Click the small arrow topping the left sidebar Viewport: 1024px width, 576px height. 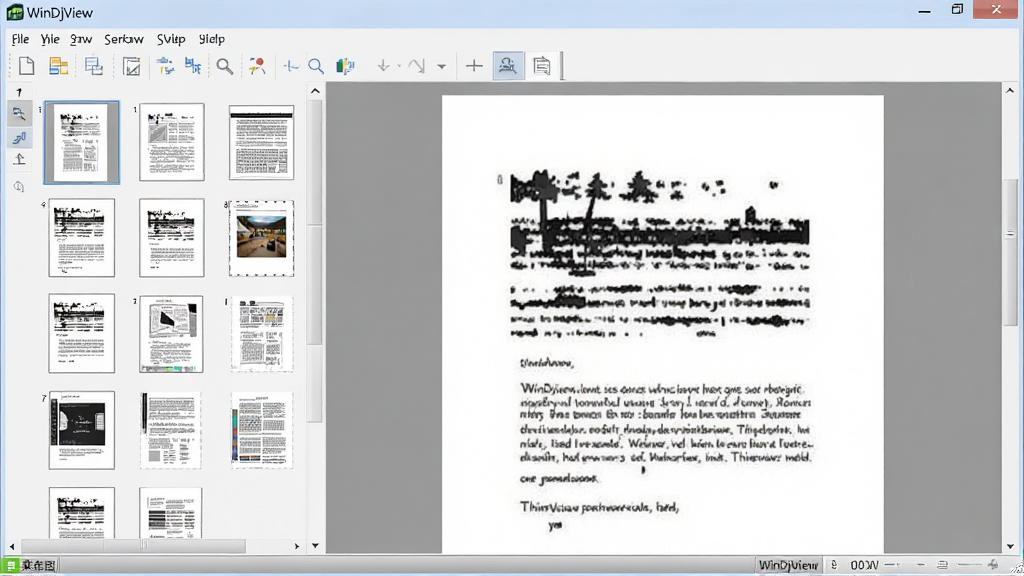click(x=19, y=92)
